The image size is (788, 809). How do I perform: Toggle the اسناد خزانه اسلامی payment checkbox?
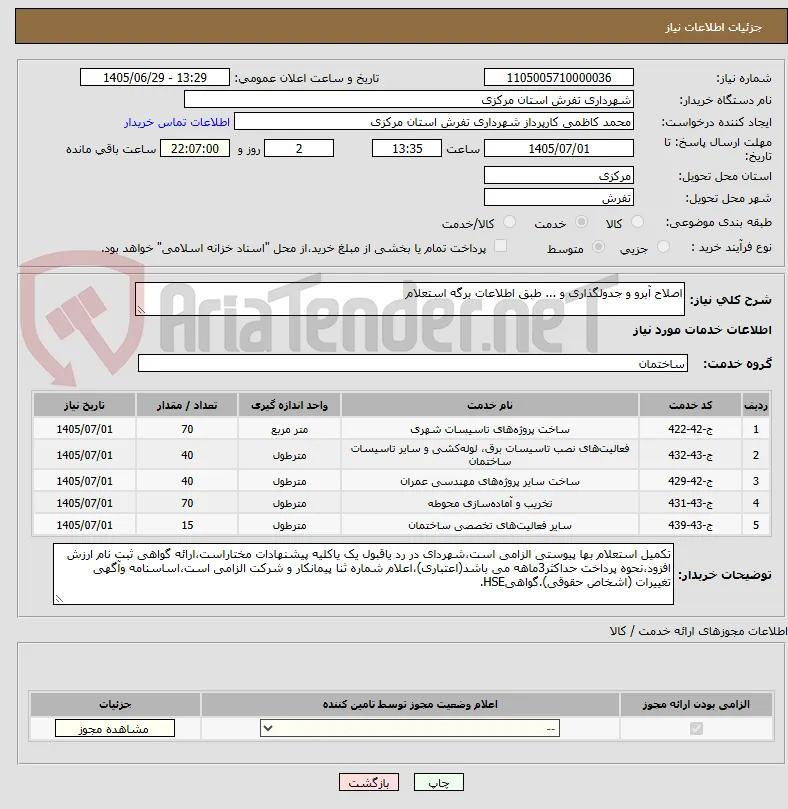[x=500, y=246]
